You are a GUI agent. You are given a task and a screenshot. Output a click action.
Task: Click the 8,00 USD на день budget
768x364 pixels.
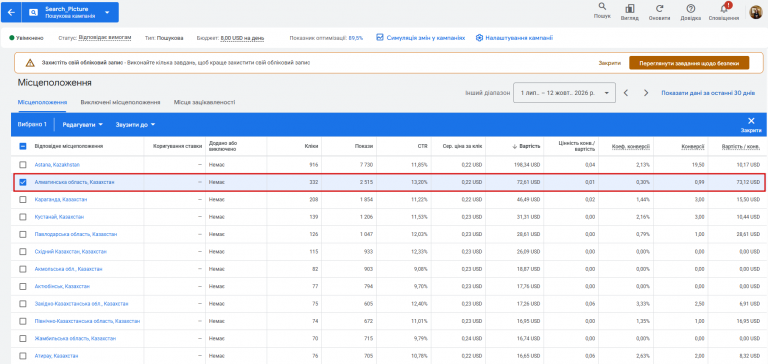(x=242, y=38)
